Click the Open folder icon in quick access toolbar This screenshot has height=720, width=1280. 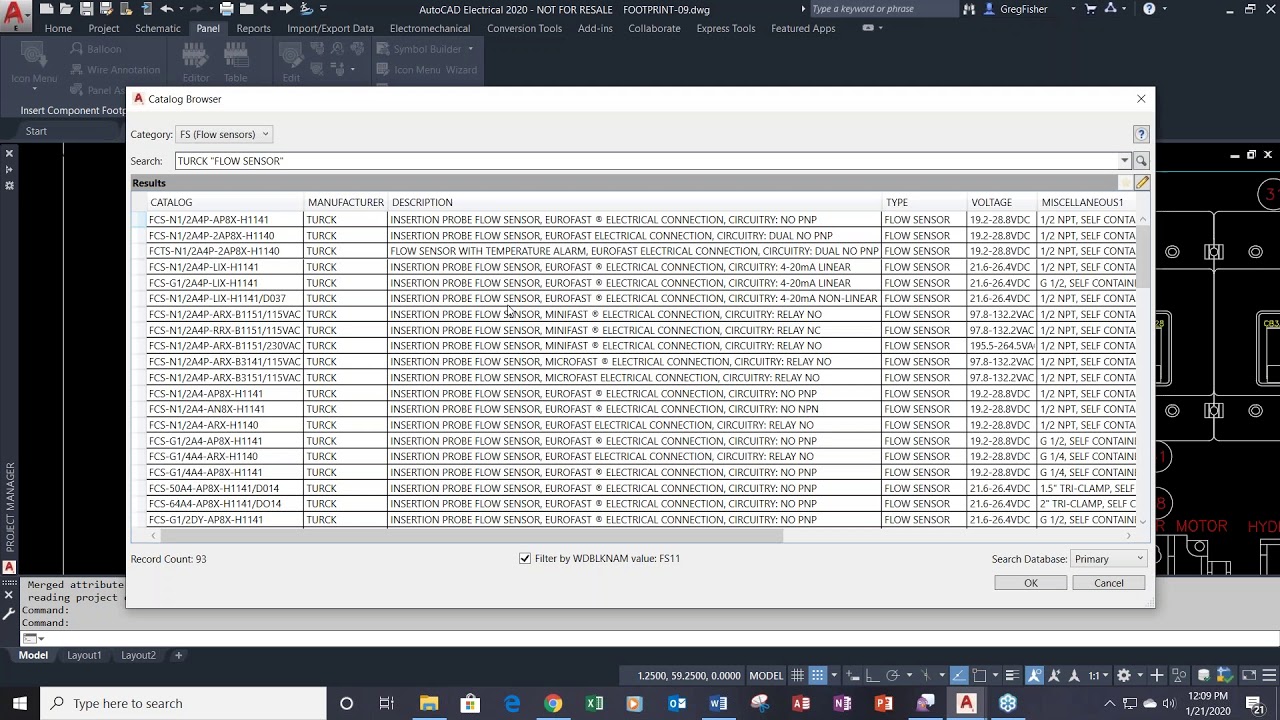(66, 9)
